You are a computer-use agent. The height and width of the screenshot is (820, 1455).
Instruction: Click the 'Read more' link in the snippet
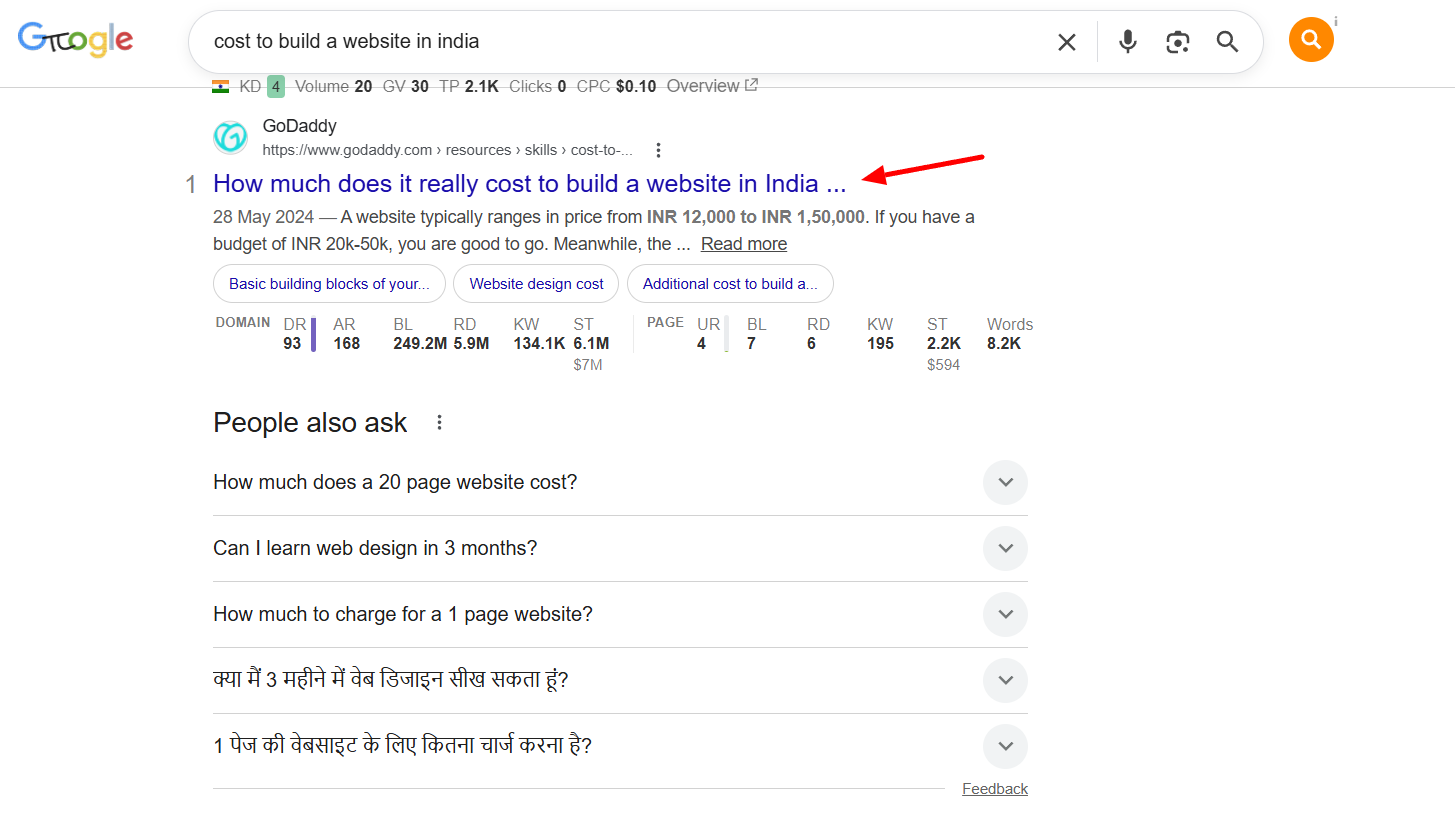[743, 243]
